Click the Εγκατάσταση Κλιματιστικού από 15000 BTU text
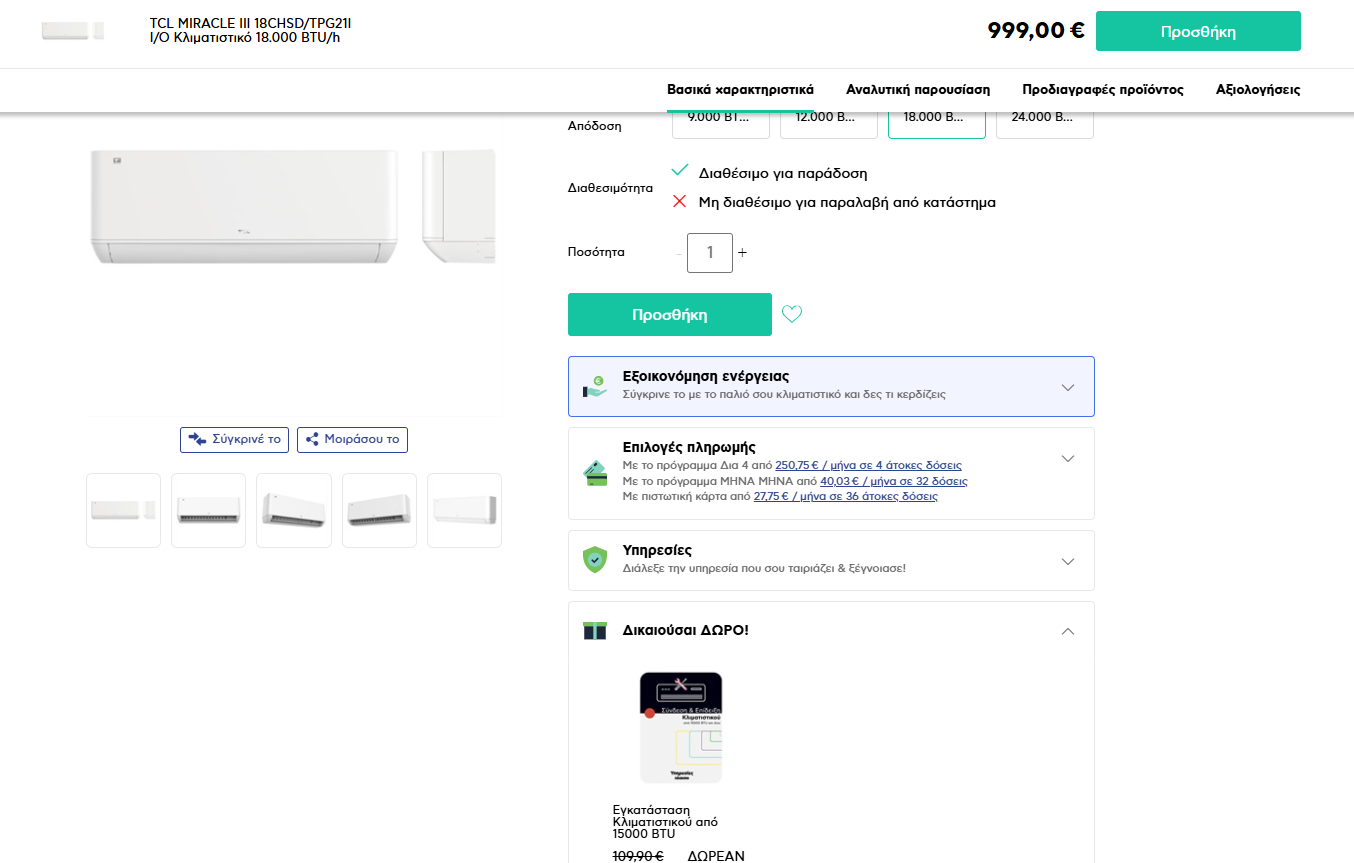The height and width of the screenshot is (863, 1354). tap(665, 822)
